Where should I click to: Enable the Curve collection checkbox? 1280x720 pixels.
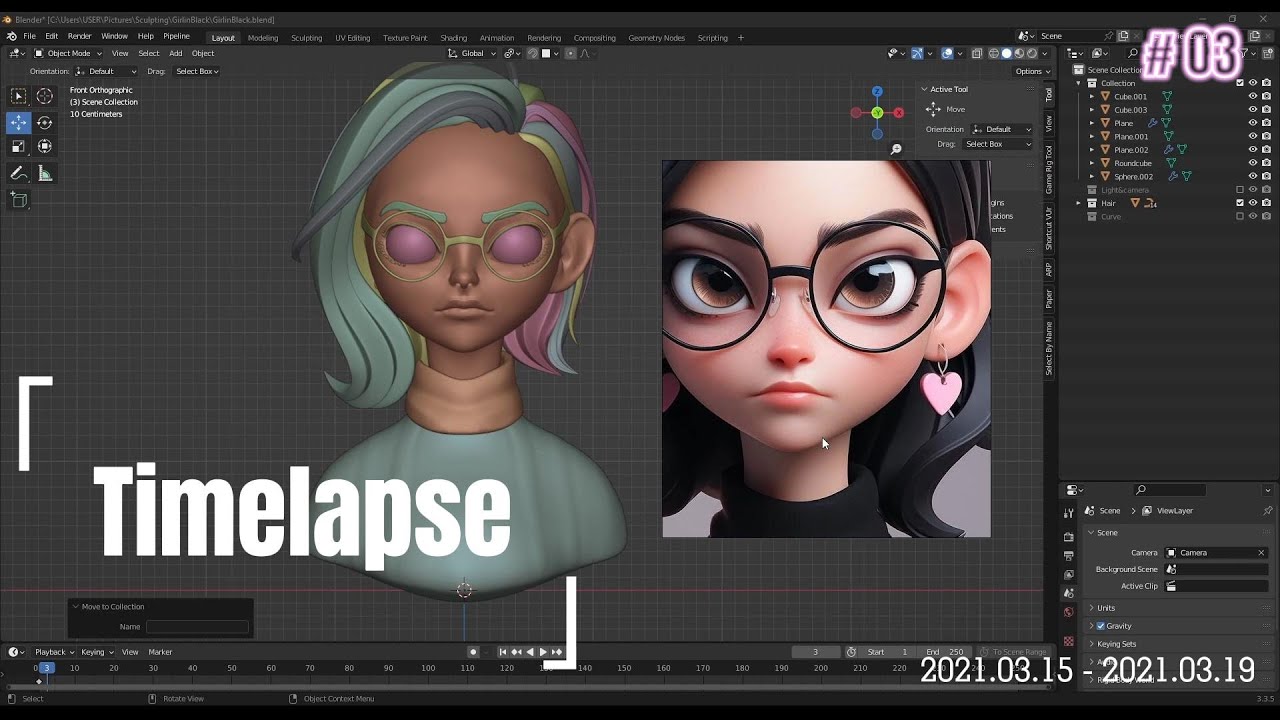click(1240, 216)
